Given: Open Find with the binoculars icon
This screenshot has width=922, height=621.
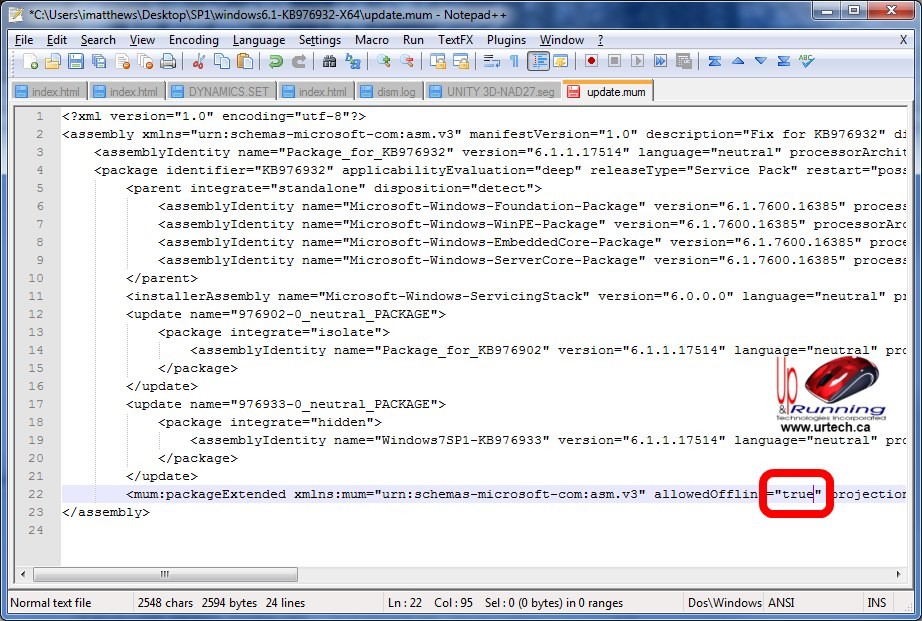Looking at the screenshot, I should click(x=329, y=62).
